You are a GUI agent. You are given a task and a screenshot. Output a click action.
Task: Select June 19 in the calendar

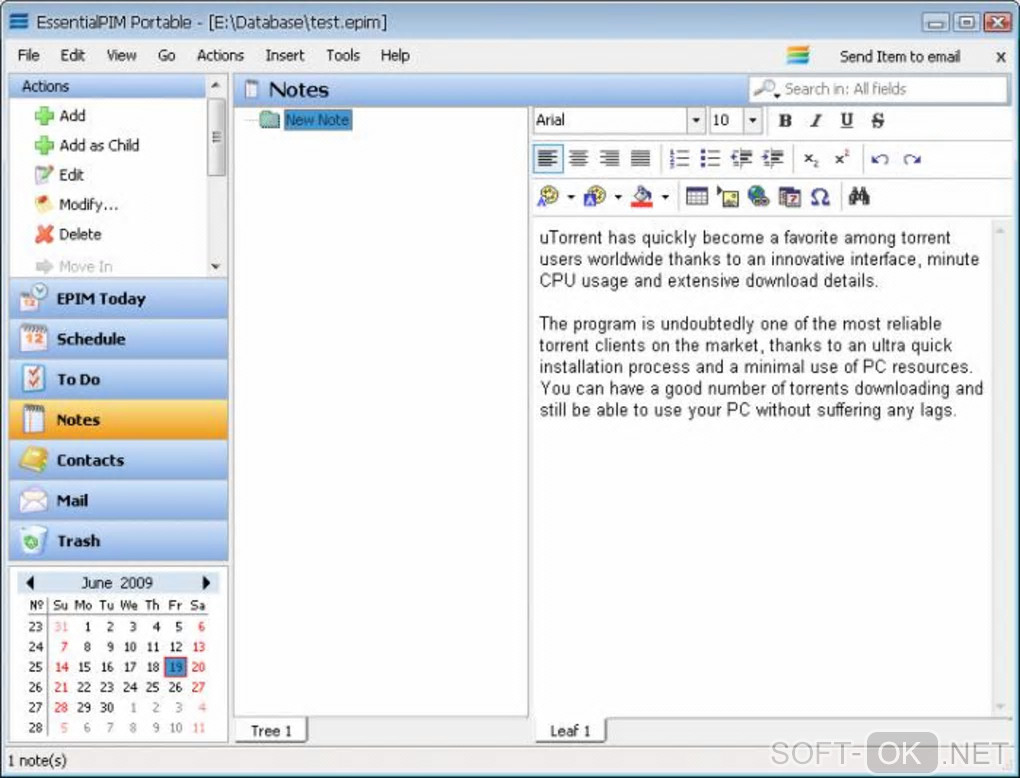pos(176,667)
